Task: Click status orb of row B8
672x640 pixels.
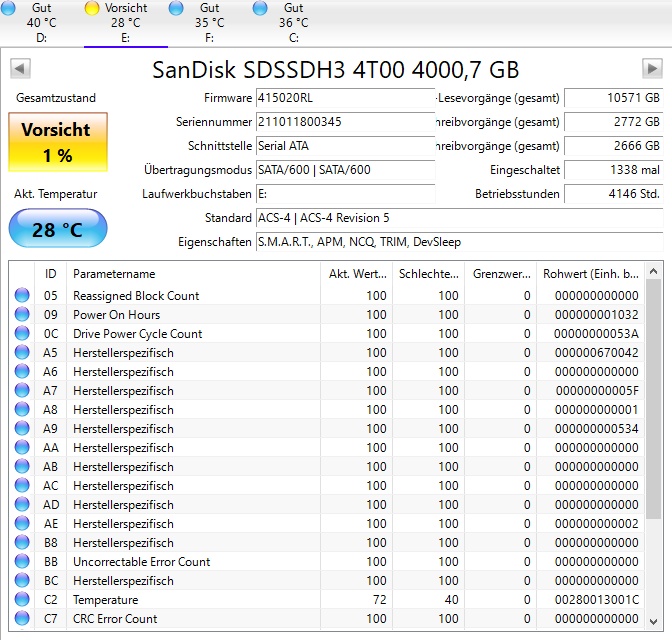Action: click(22, 542)
